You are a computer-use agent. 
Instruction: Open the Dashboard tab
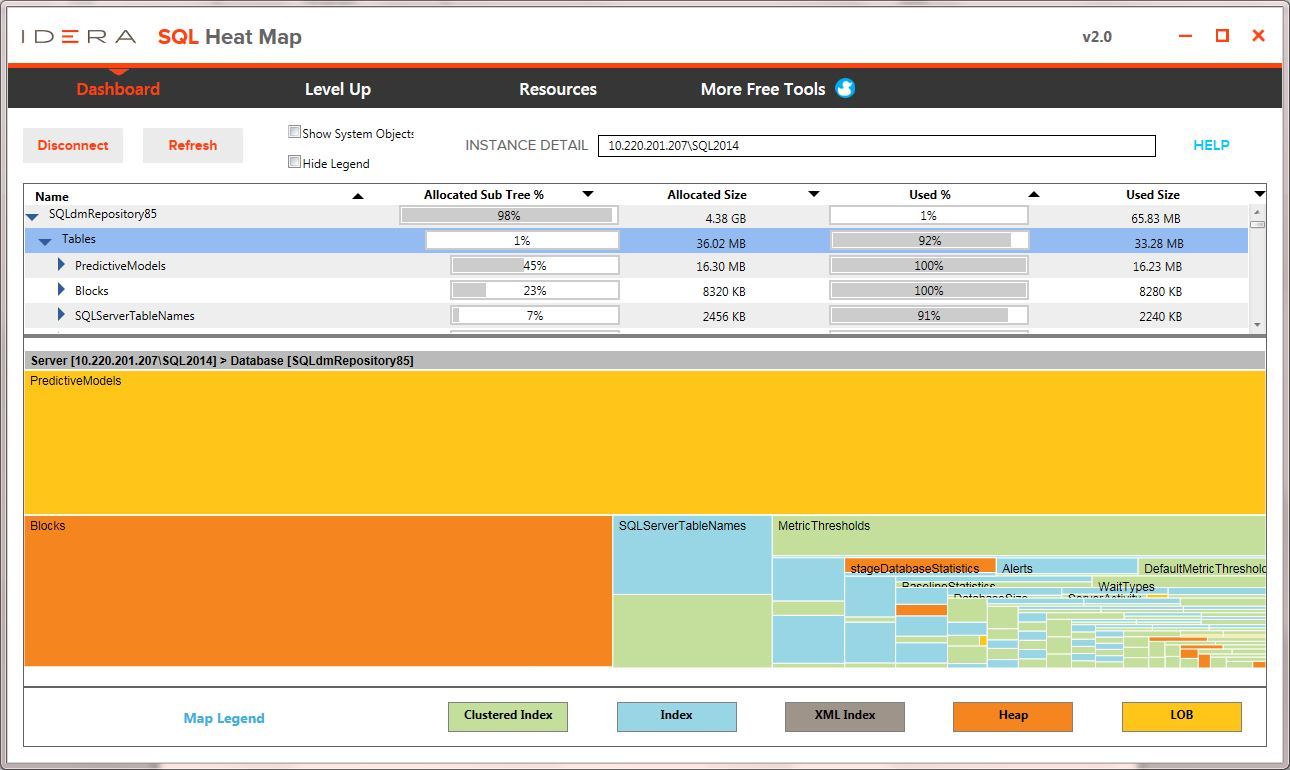click(118, 89)
